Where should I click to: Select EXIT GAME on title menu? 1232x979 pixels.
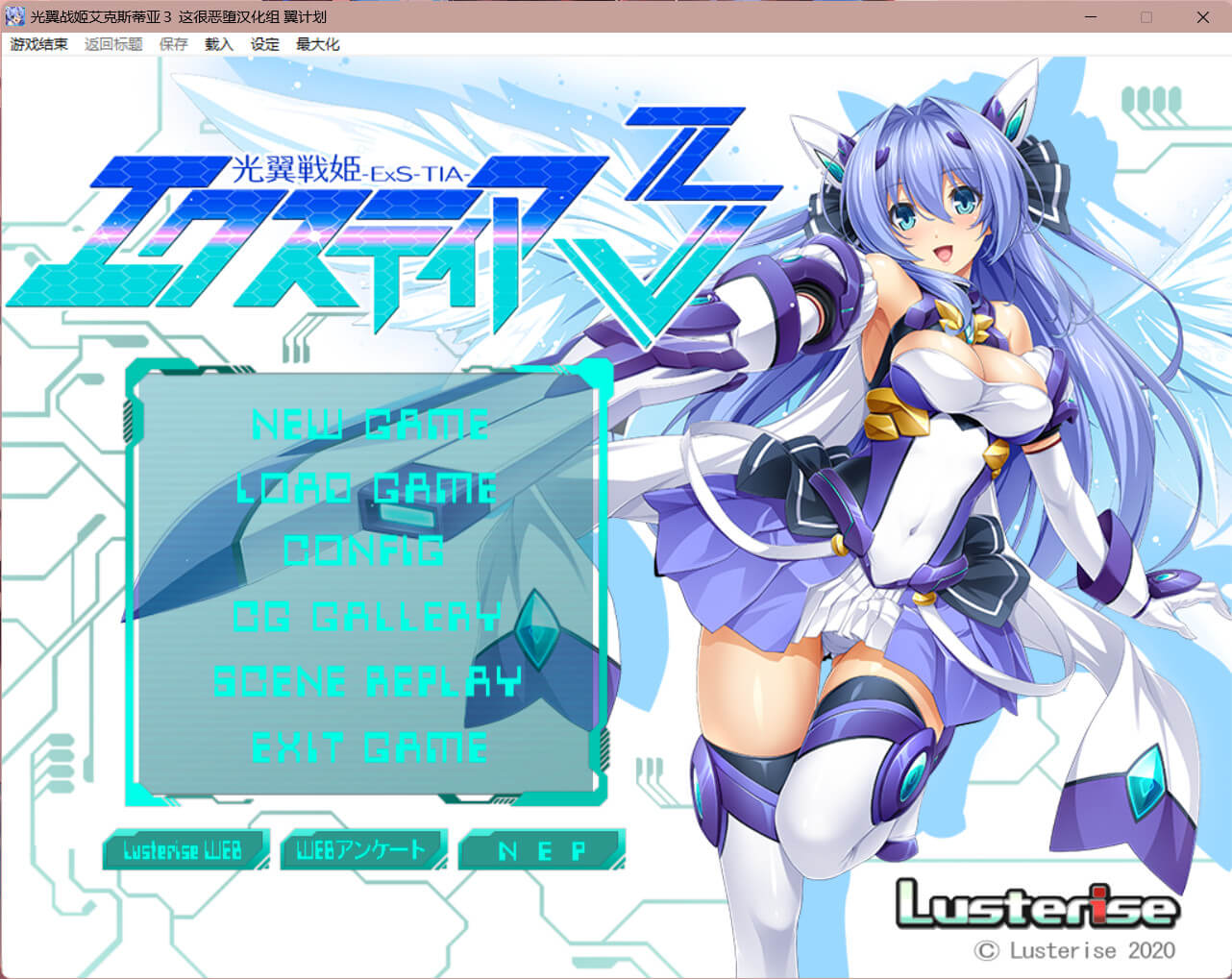tap(370, 747)
